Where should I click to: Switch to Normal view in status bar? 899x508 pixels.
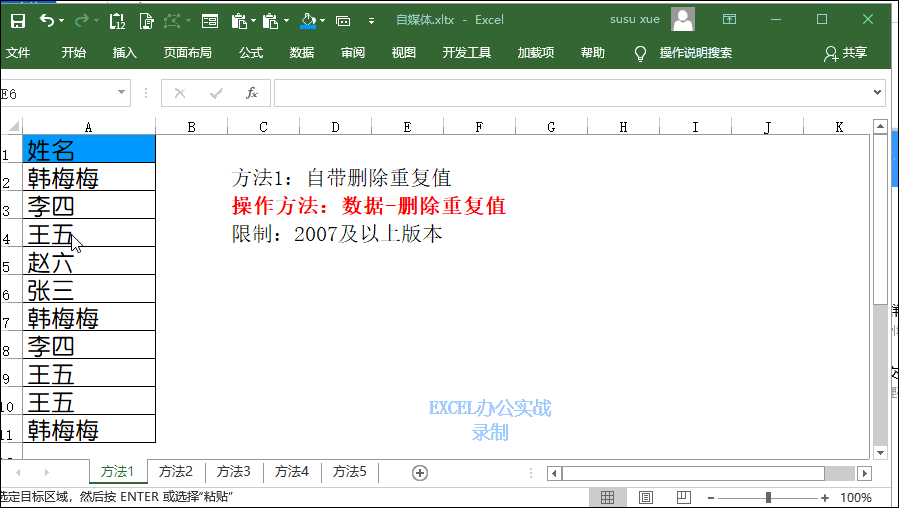607,497
